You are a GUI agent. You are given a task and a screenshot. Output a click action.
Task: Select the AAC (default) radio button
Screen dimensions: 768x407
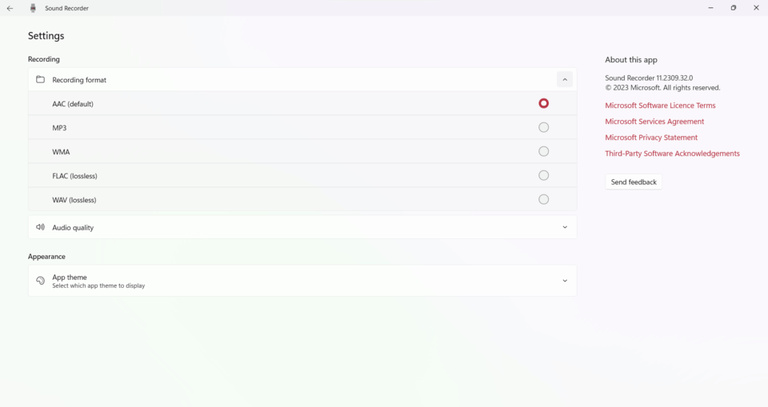(543, 103)
